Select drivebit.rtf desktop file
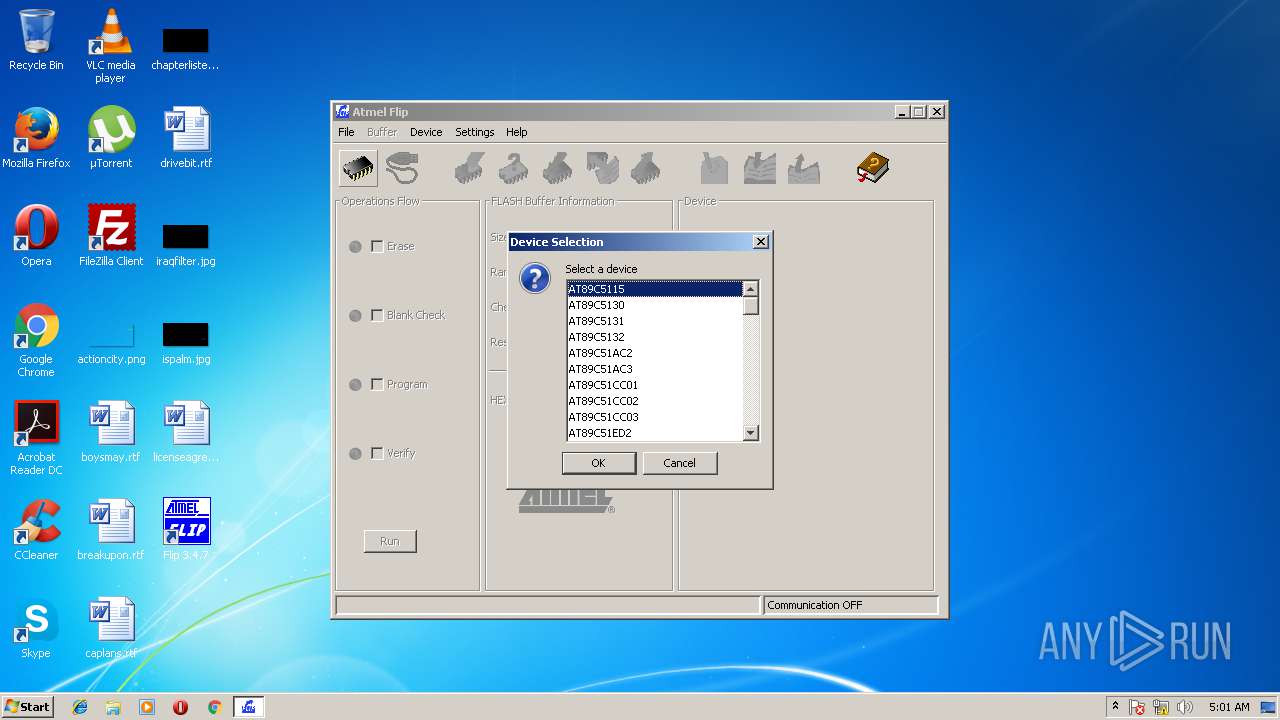 pos(186,138)
